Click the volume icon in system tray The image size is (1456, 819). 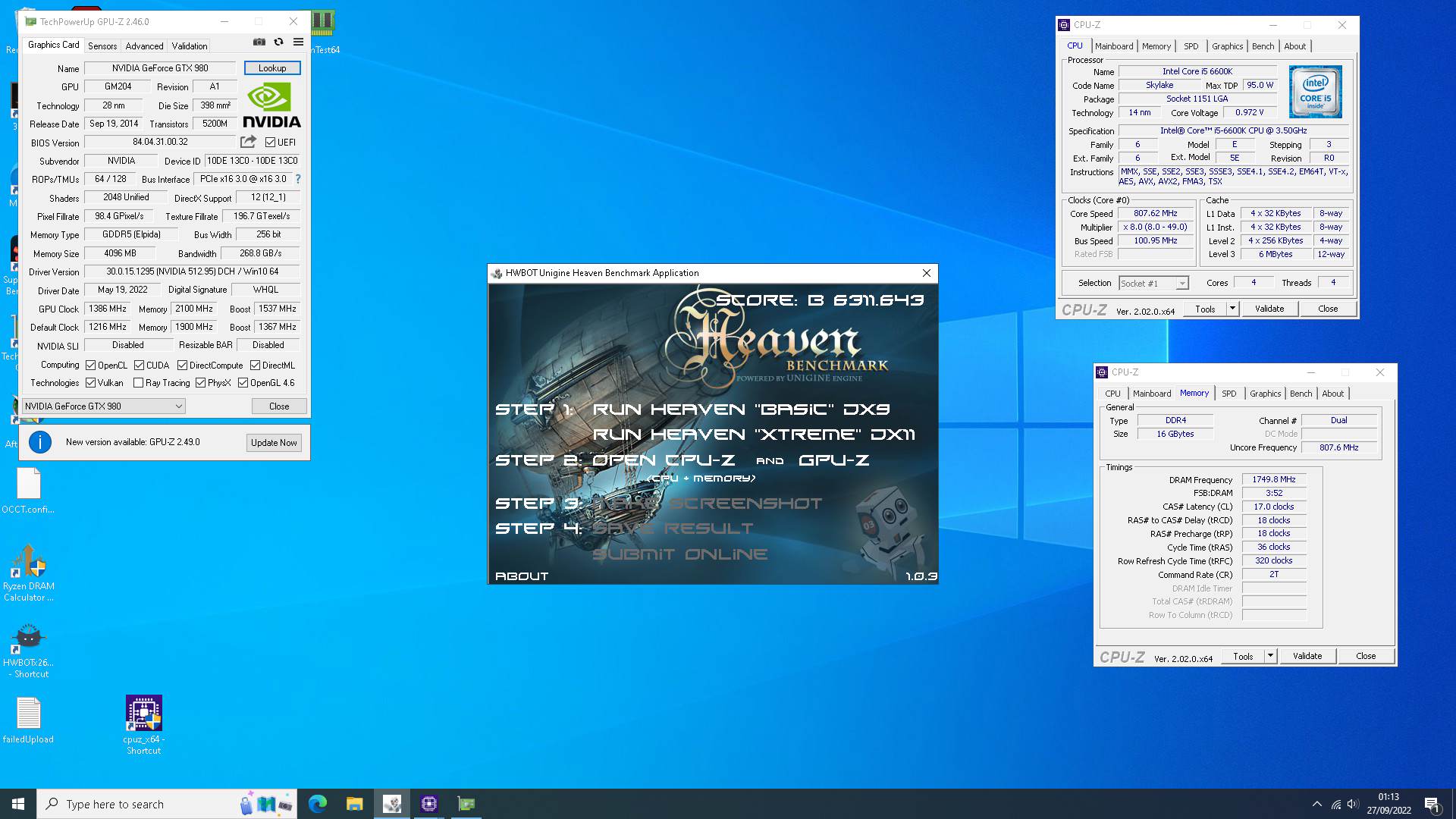click(x=1353, y=804)
